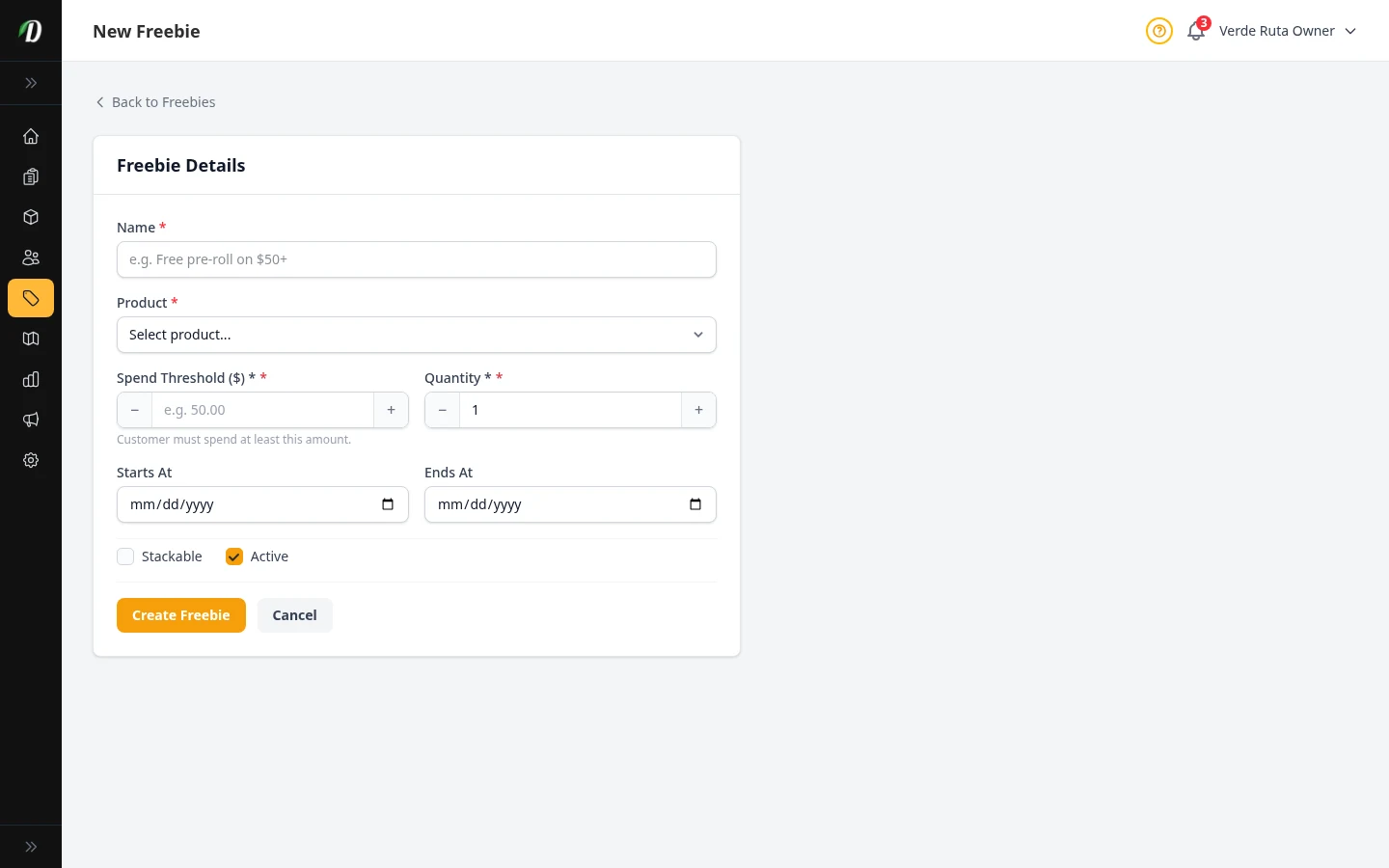Open the map section in the sidebar
The image size is (1389, 868).
[x=30, y=339]
